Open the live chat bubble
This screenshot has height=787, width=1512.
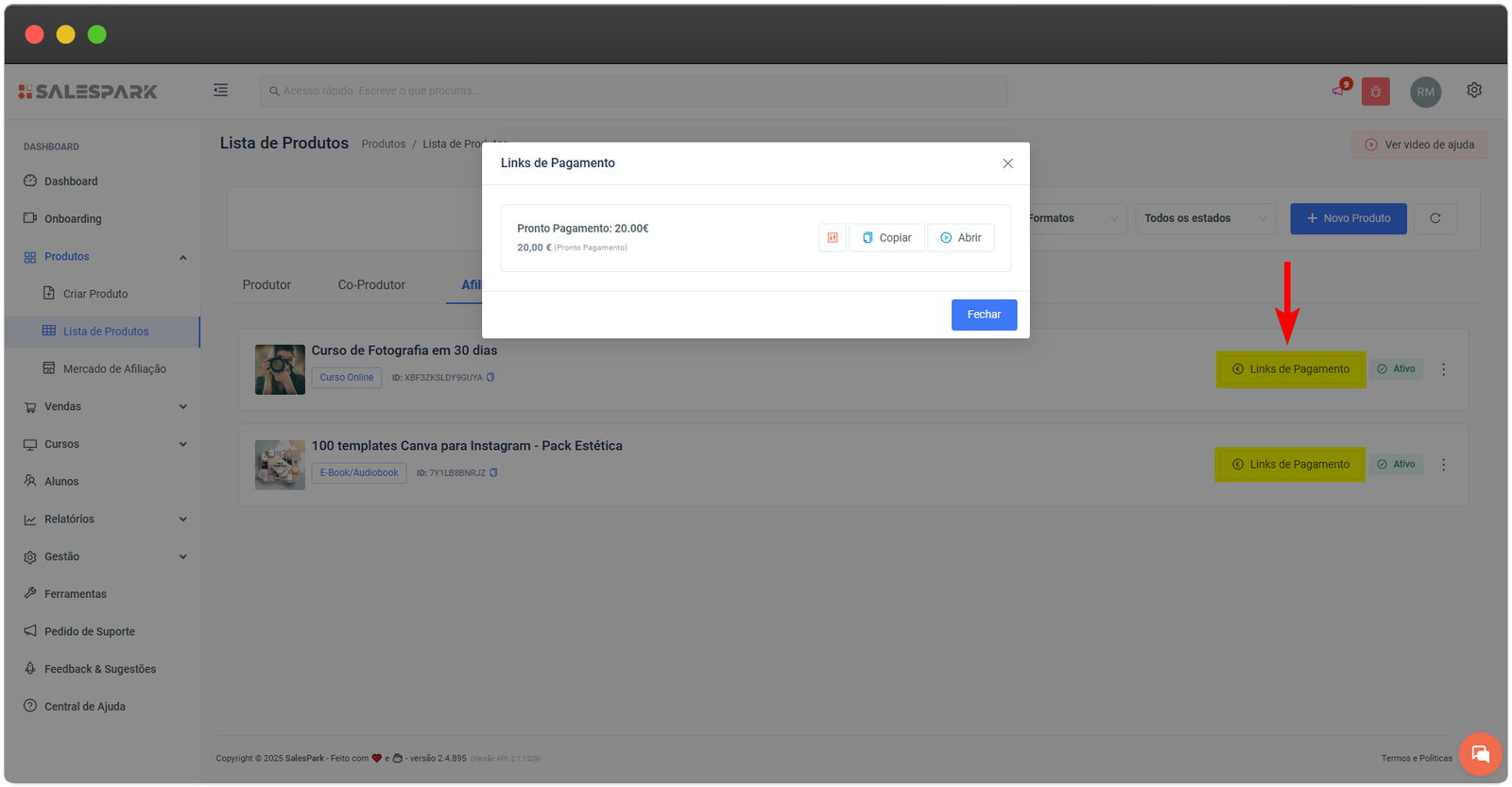(1480, 754)
